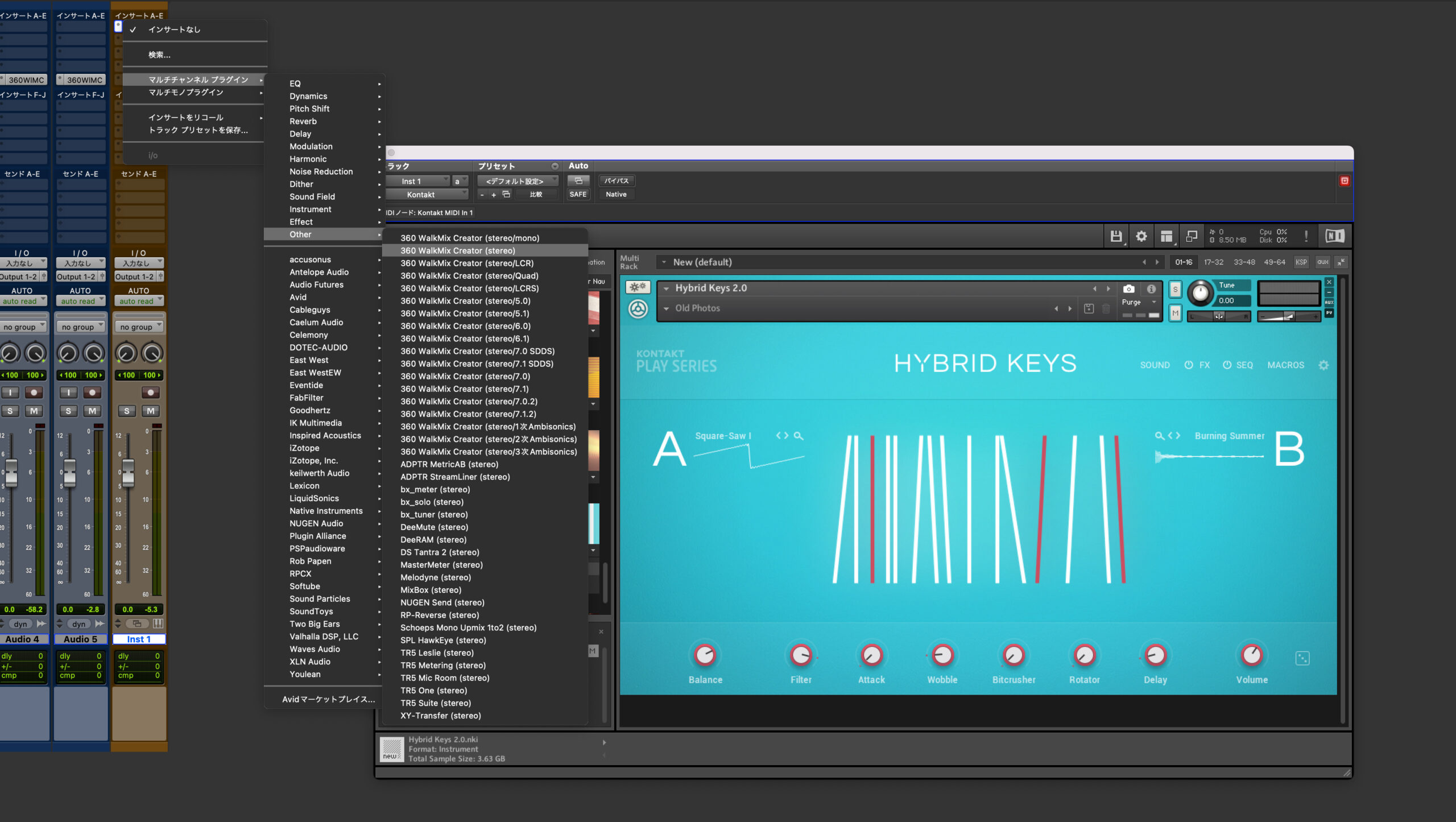Click the randomize dice icon near Volume
Screen dimensions: 1456x822
tap(1302, 658)
